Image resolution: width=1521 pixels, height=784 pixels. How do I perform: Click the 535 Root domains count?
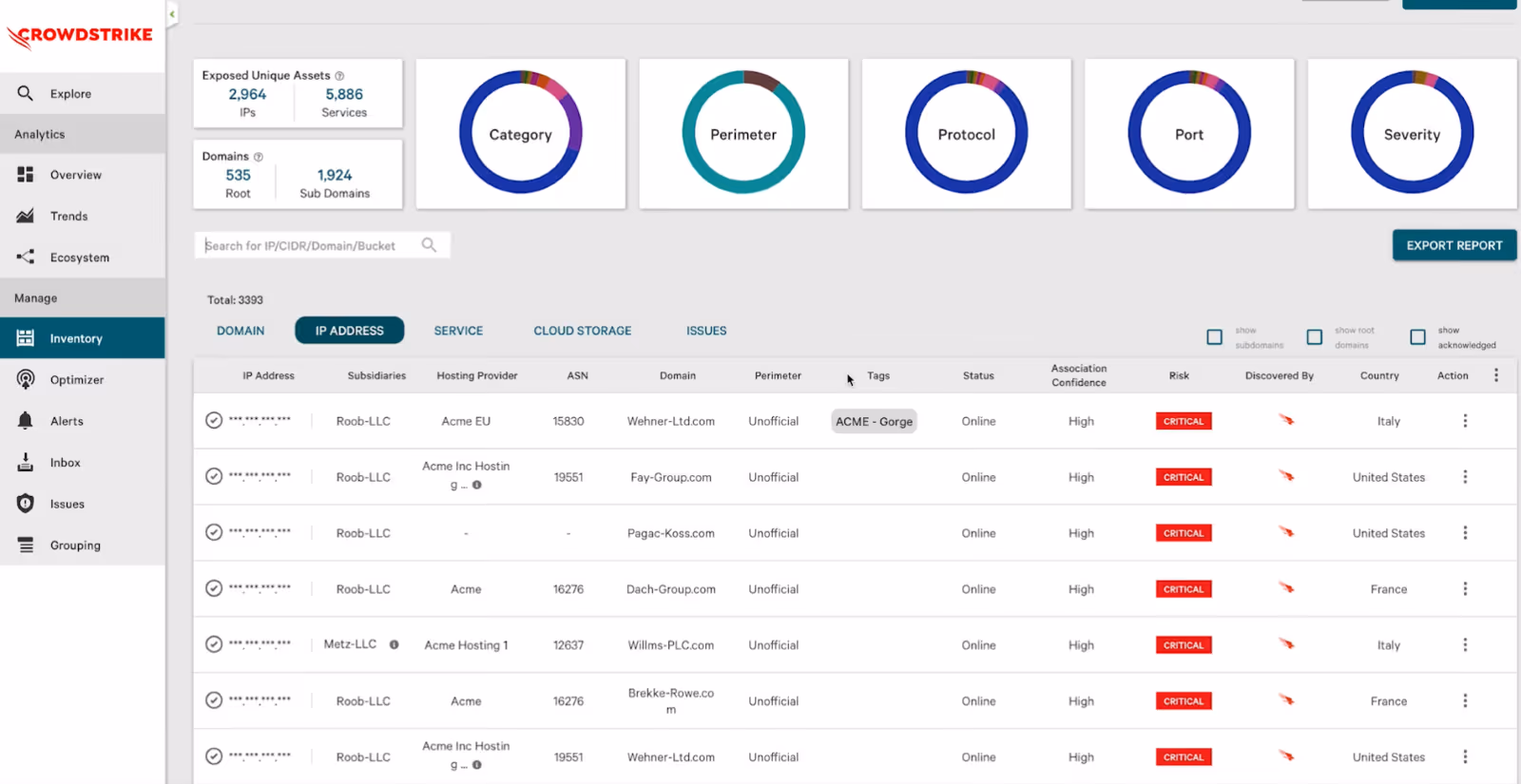(239, 175)
